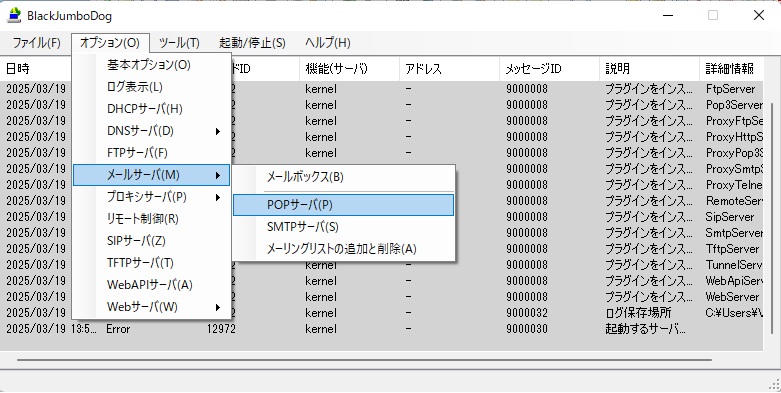Choose メーリングリストの追加と削除(A)
This screenshot has height=393, width=781.
click(x=344, y=249)
